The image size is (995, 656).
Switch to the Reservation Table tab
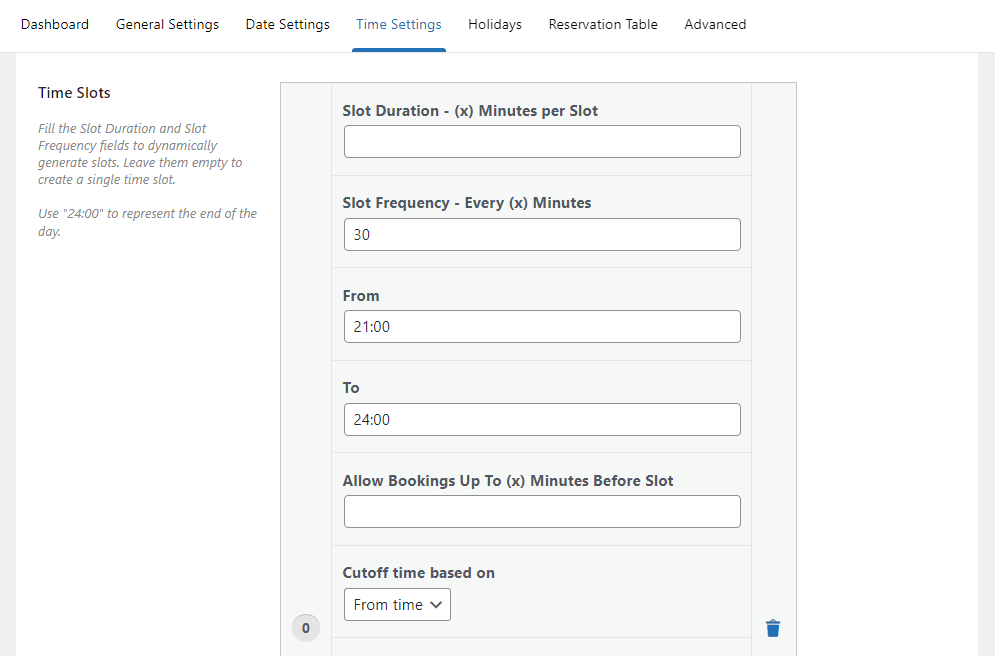[603, 24]
